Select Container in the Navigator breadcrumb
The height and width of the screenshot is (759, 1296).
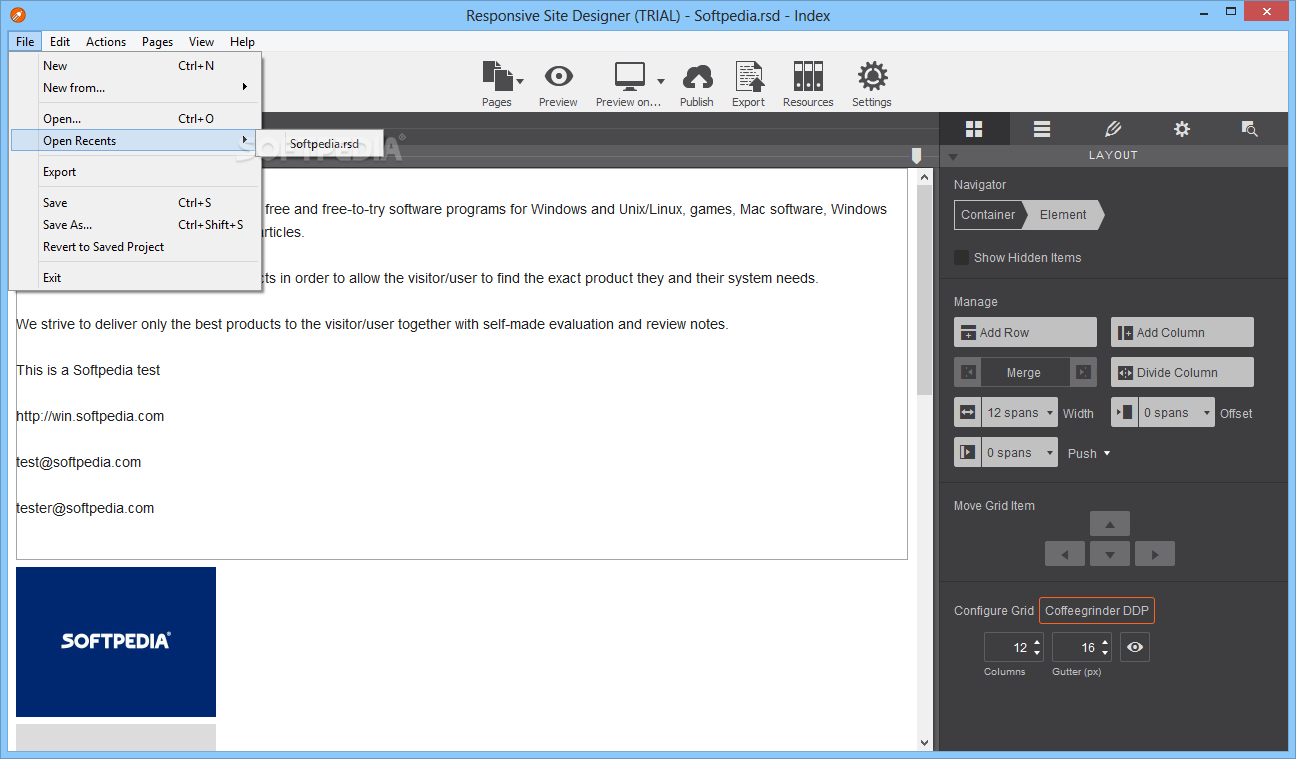pos(988,214)
